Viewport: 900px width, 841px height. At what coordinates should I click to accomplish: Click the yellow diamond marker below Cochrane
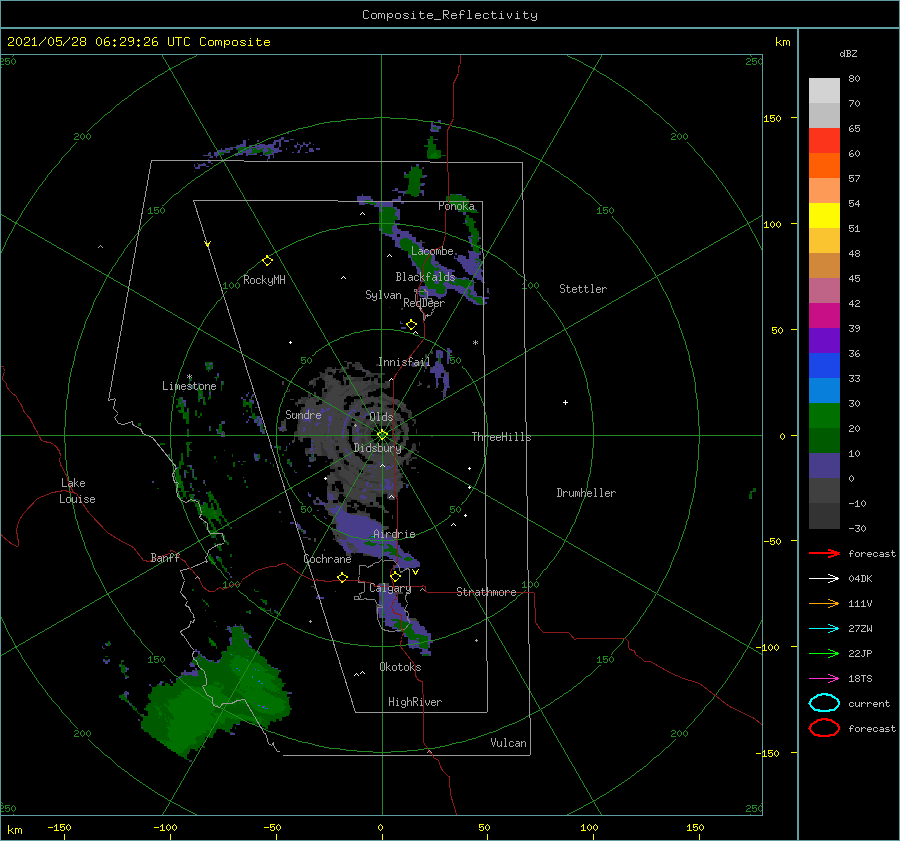342,577
